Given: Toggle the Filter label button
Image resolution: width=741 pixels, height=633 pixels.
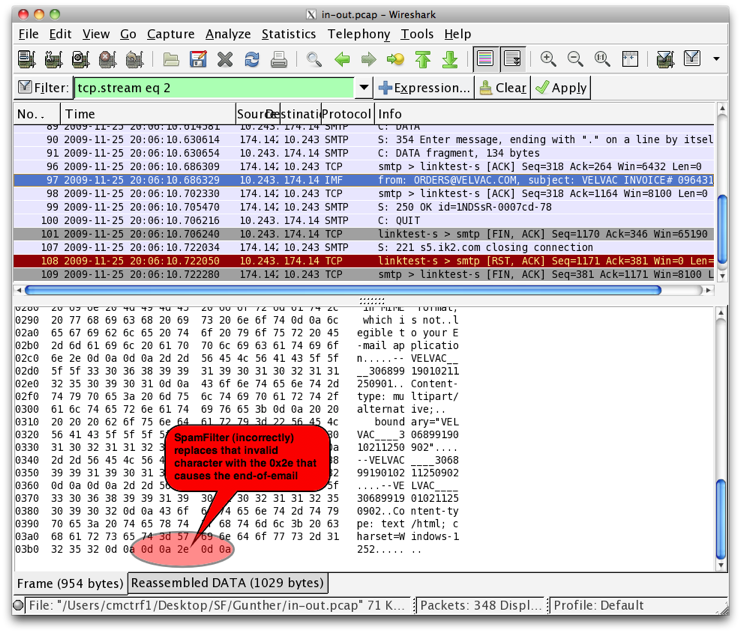Looking at the screenshot, I should tap(42, 88).
